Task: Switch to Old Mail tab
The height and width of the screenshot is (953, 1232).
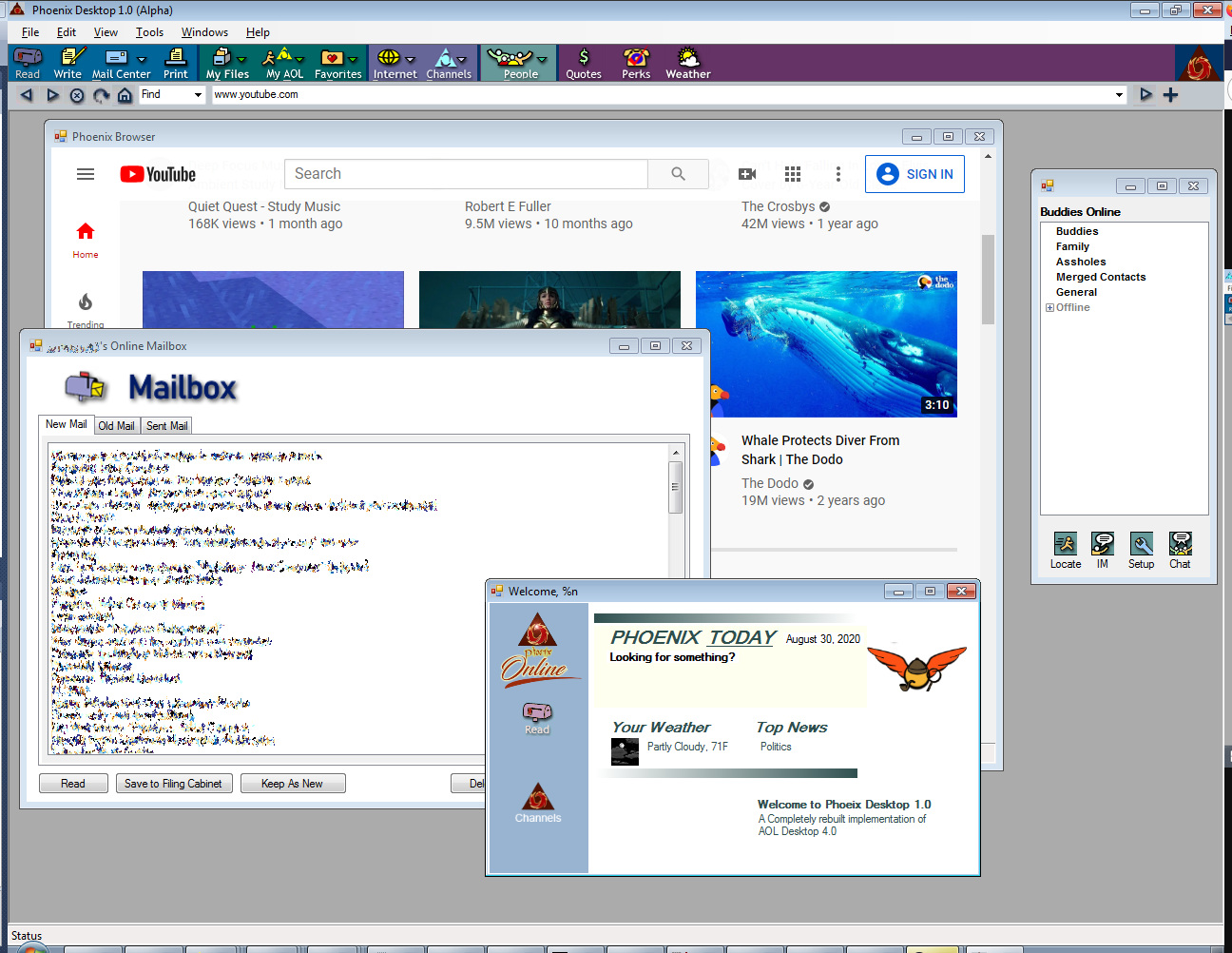Action: point(116,426)
